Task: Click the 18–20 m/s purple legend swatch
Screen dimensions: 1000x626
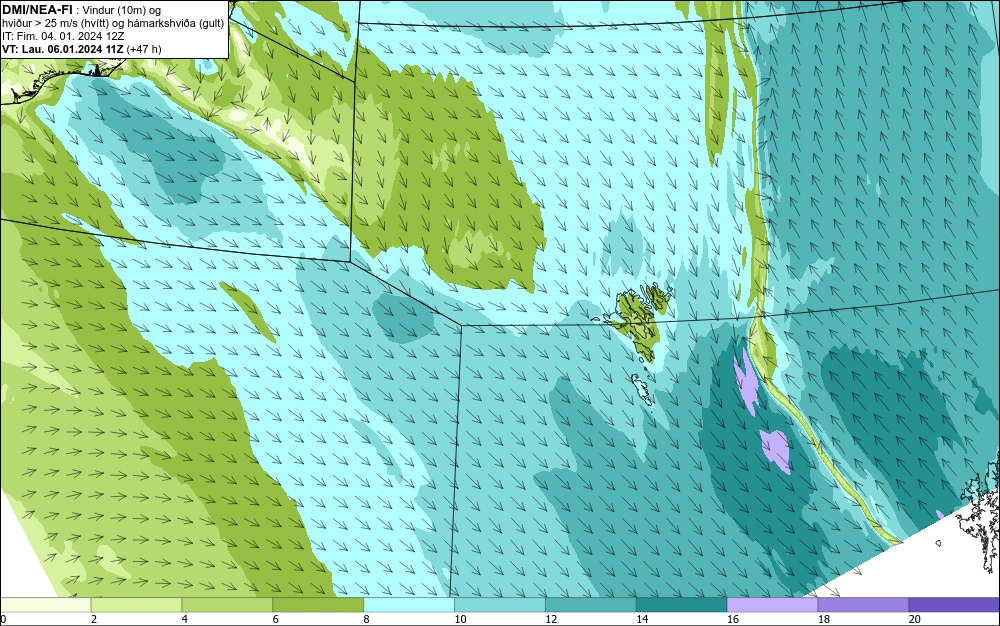Action: (864, 604)
